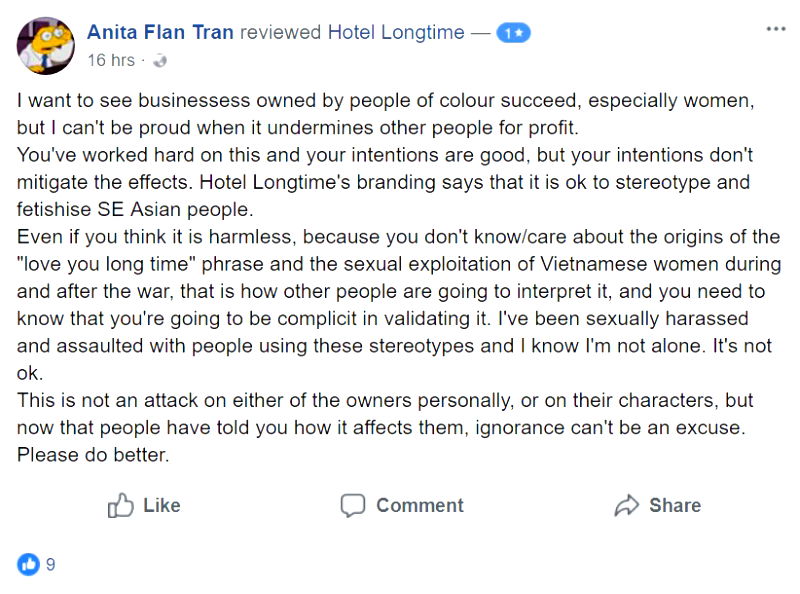Click the curved arrow Share icon

pyautogui.click(x=626, y=505)
